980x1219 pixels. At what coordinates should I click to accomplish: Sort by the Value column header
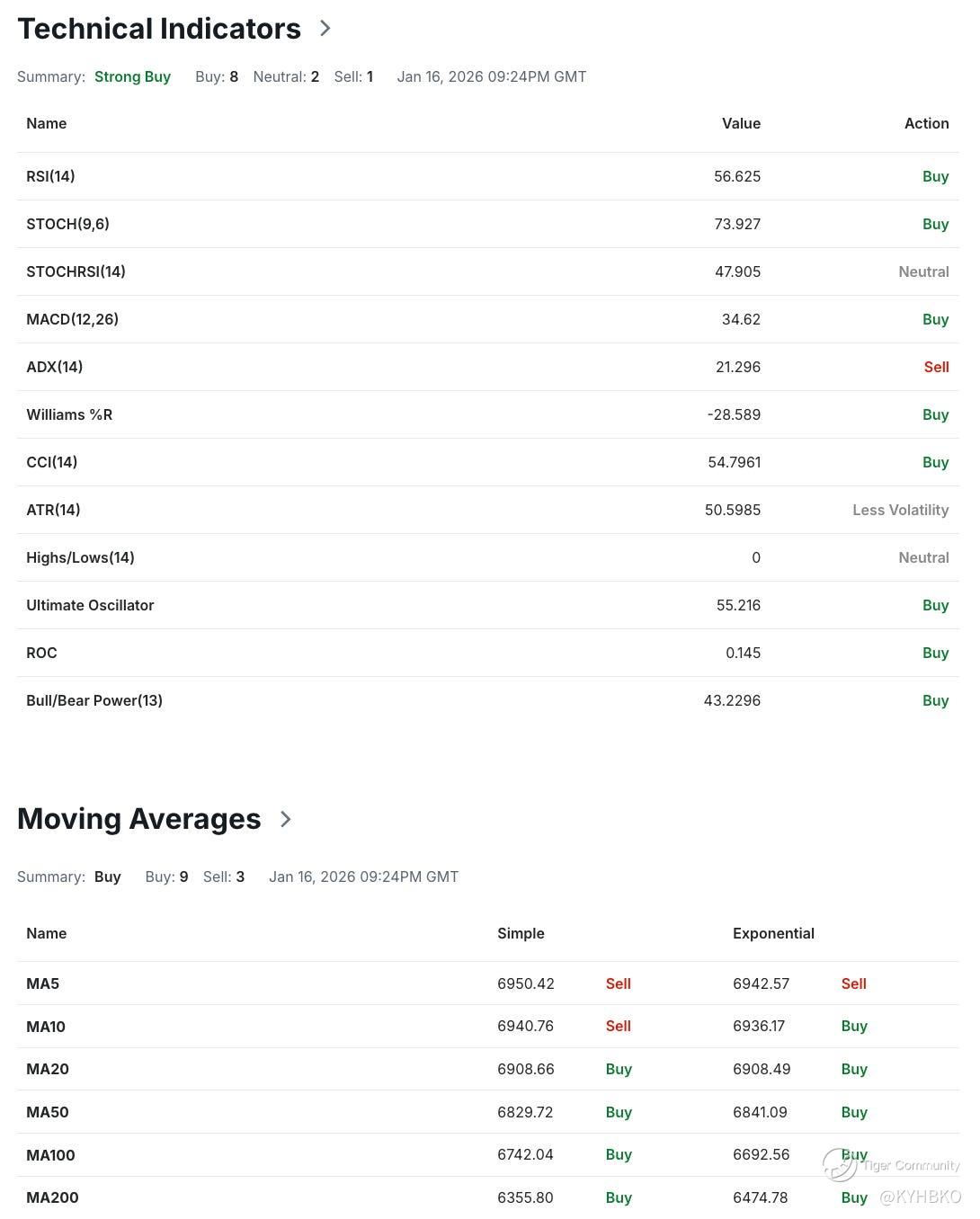tap(741, 123)
